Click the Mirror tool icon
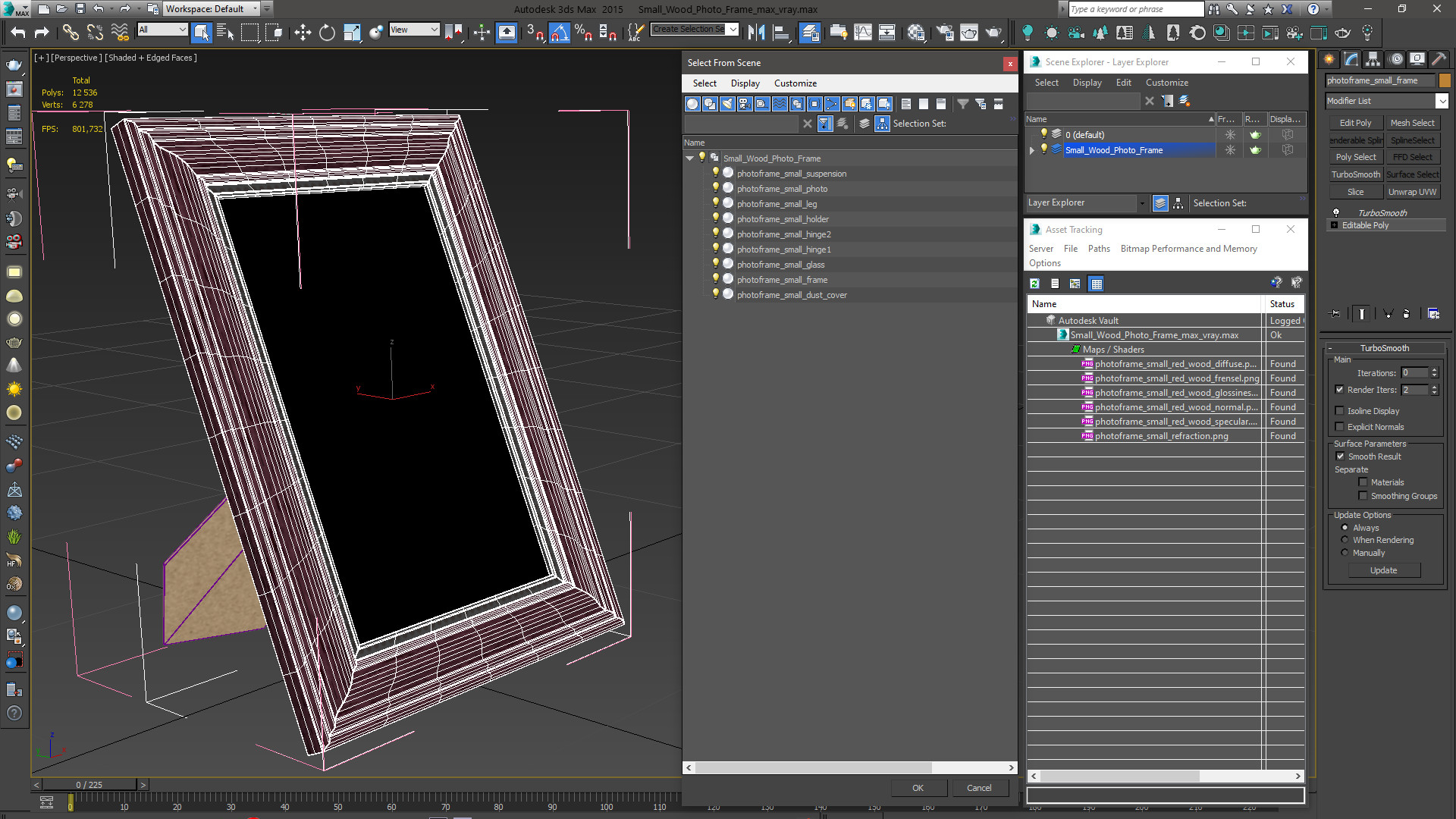Viewport: 1456px width, 819px height. coord(756,32)
